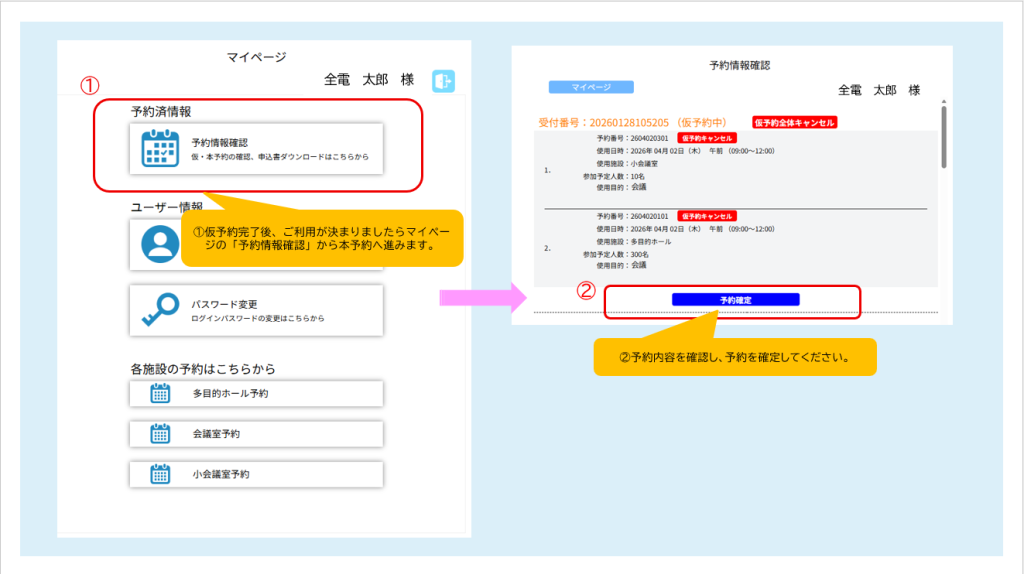Click the logout icon beside the user name
This screenshot has width=1024, height=574.
[443, 81]
